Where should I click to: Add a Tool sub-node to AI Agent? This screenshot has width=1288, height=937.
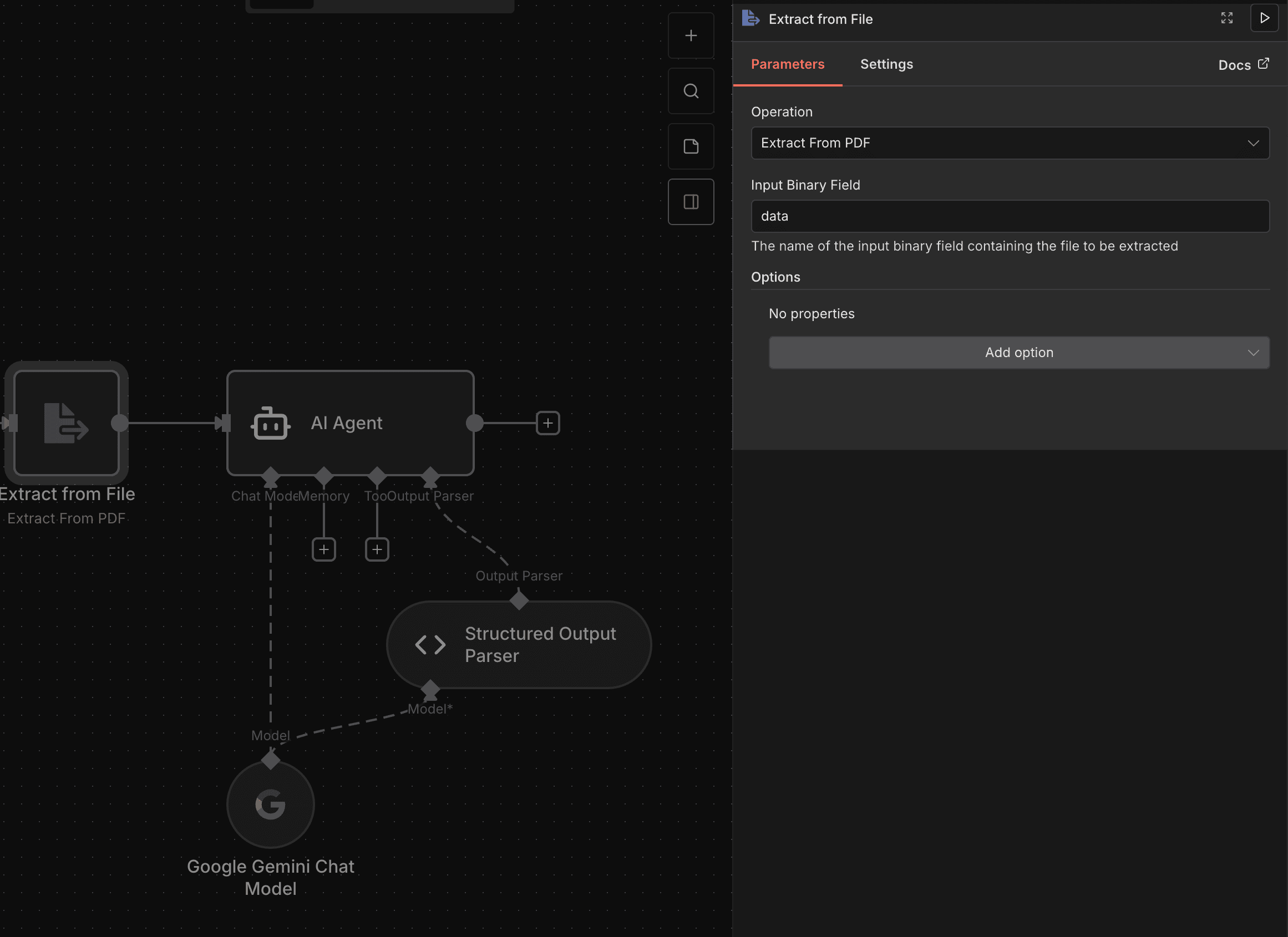click(377, 549)
